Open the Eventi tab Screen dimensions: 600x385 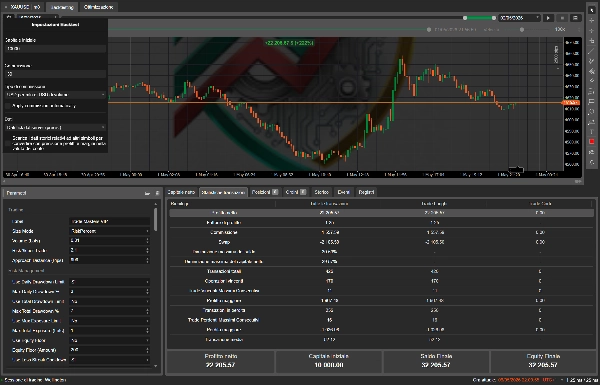coord(343,192)
